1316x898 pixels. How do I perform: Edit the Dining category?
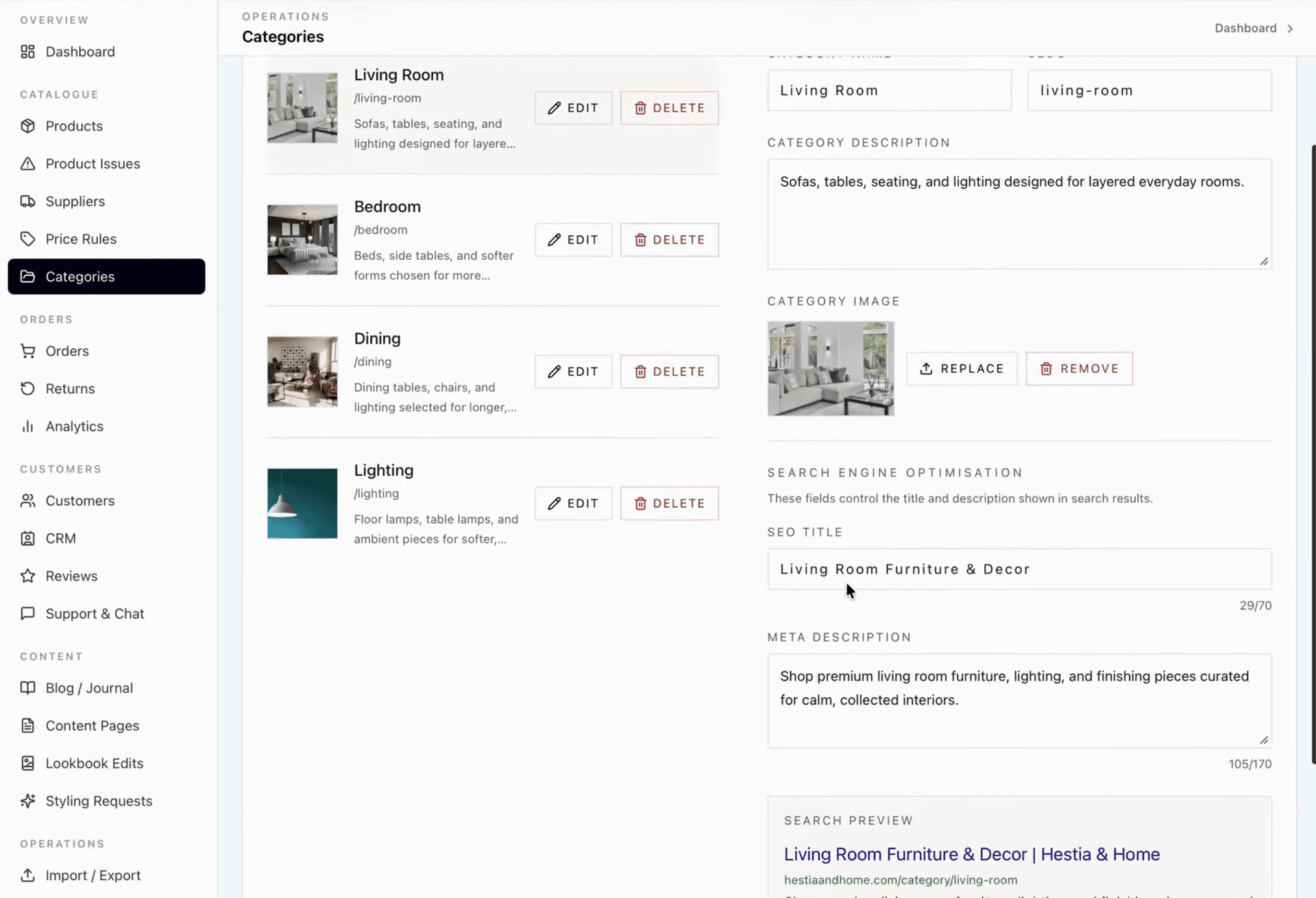pyautogui.click(x=573, y=372)
